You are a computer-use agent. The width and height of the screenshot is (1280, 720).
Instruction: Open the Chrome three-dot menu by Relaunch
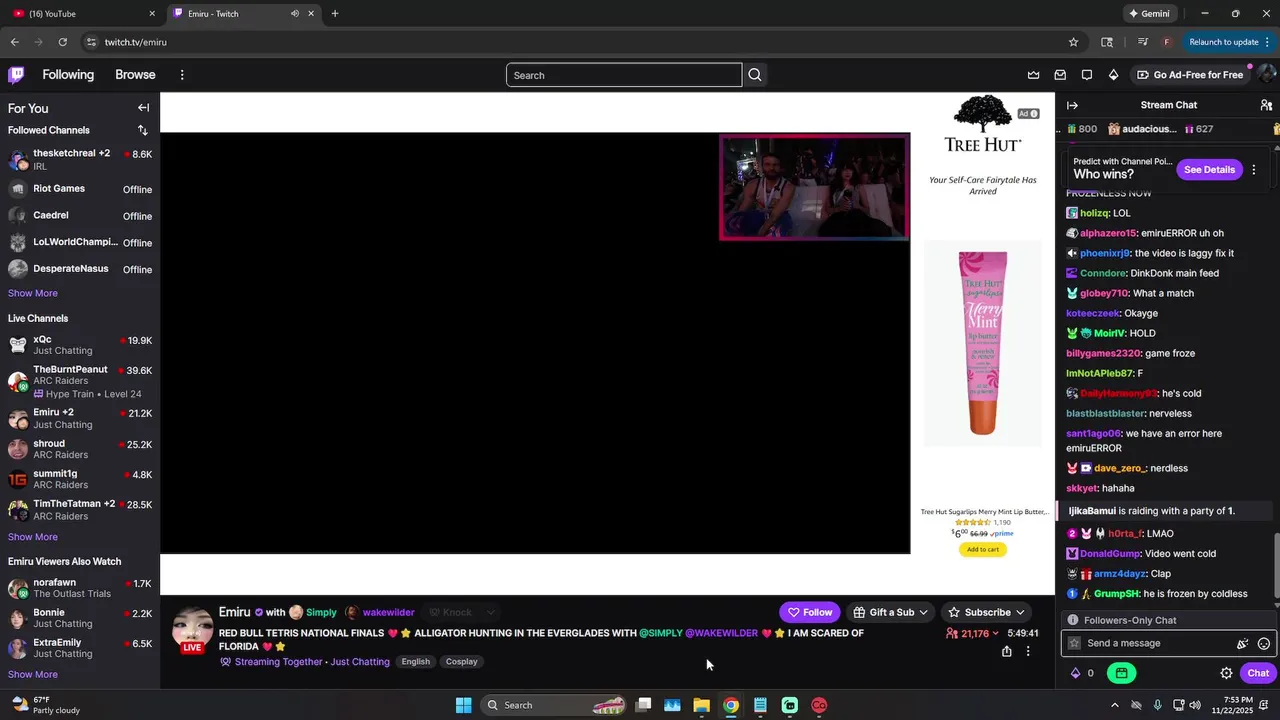(x=1267, y=42)
